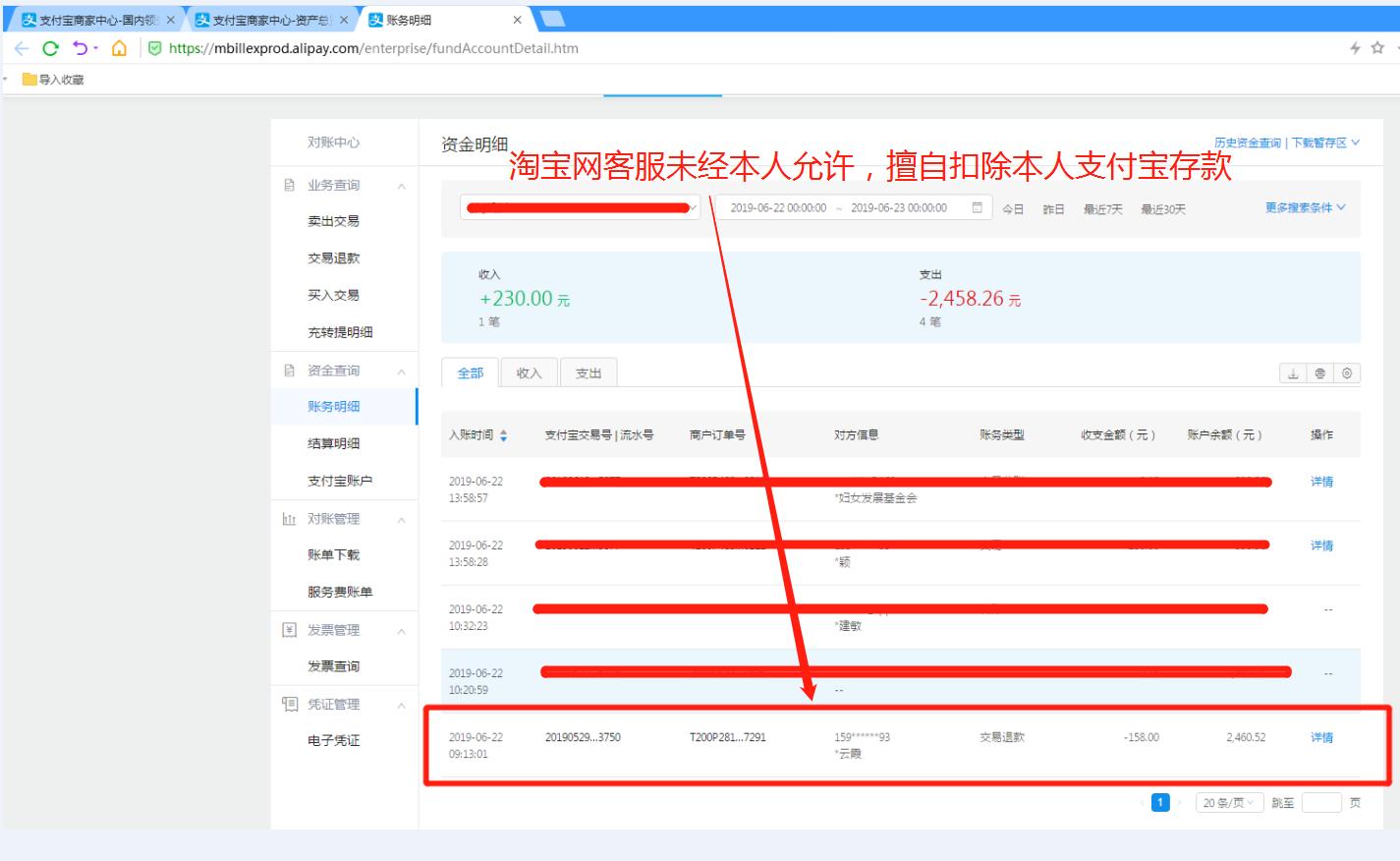Viewport: 1400px width, 861px height.
Task: Open 卖出交易 in the sidebar
Action: [x=333, y=221]
